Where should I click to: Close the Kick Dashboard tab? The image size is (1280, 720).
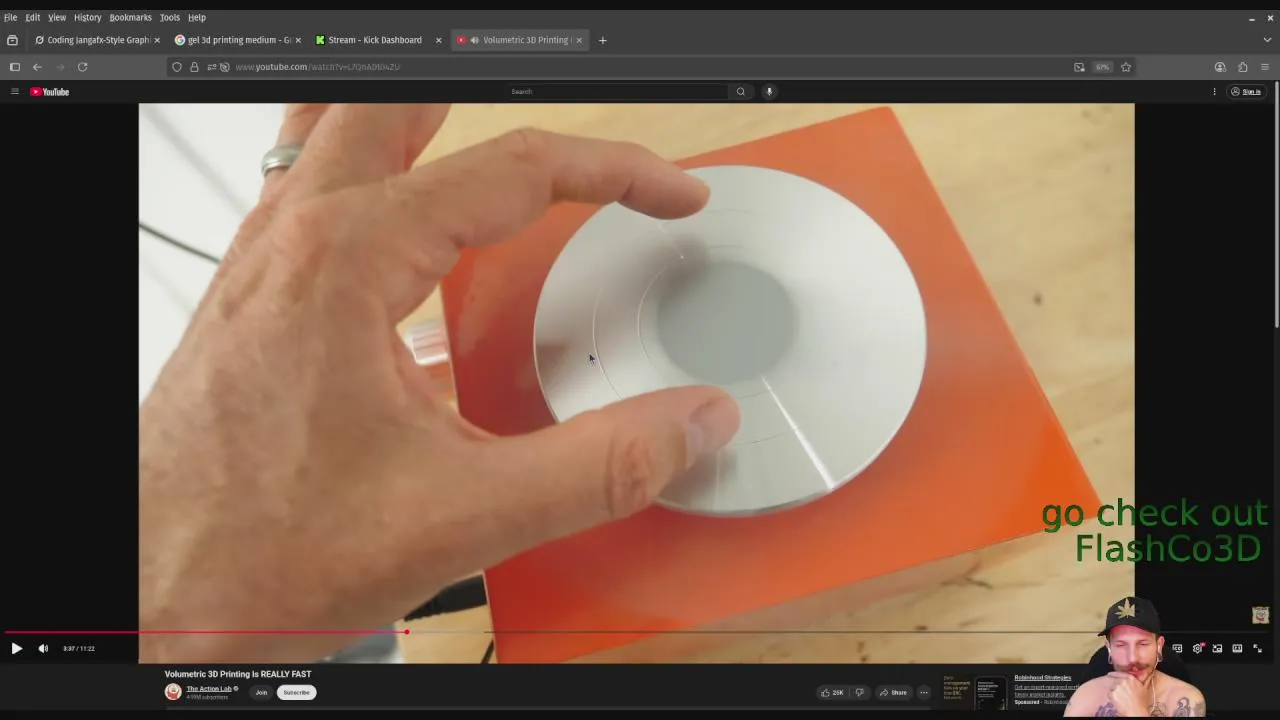click(x=438, y=40)
